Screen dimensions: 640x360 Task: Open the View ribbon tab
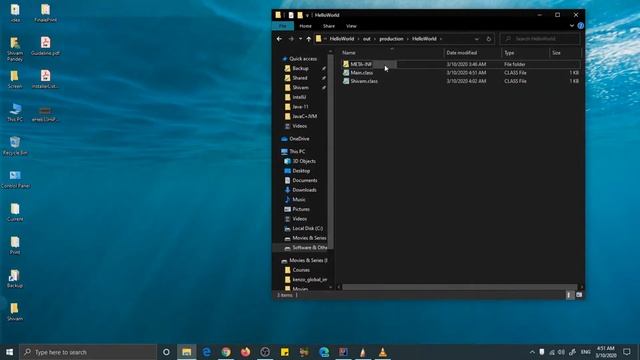pos(351,26)
